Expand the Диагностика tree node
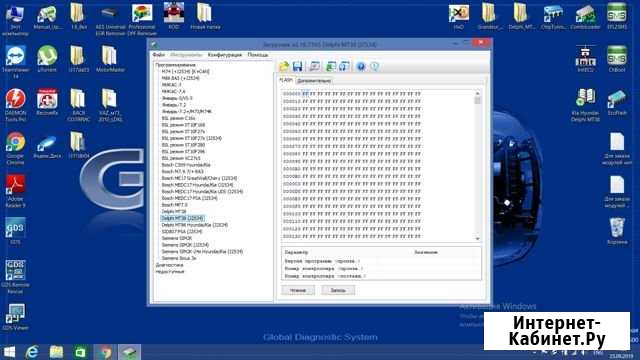 tap(169, 265)
